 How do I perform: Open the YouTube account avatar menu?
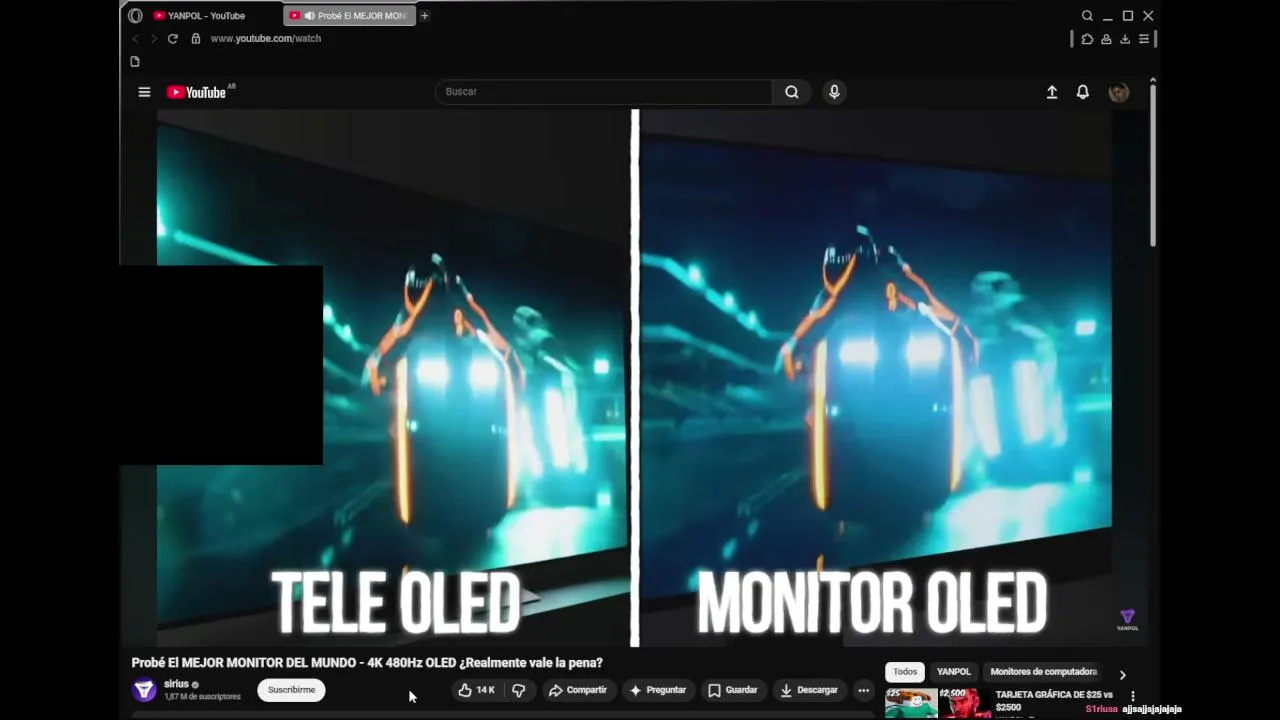(1119, 92)
